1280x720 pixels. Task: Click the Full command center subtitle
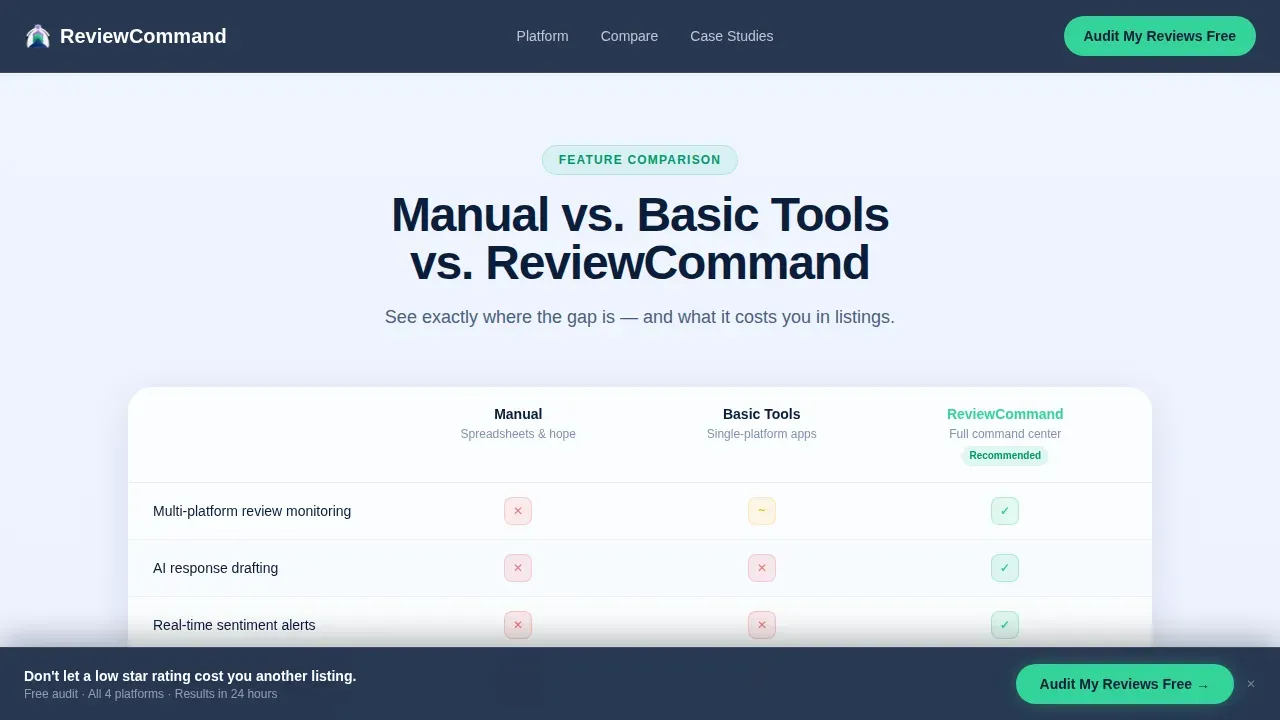[1005, 434]
